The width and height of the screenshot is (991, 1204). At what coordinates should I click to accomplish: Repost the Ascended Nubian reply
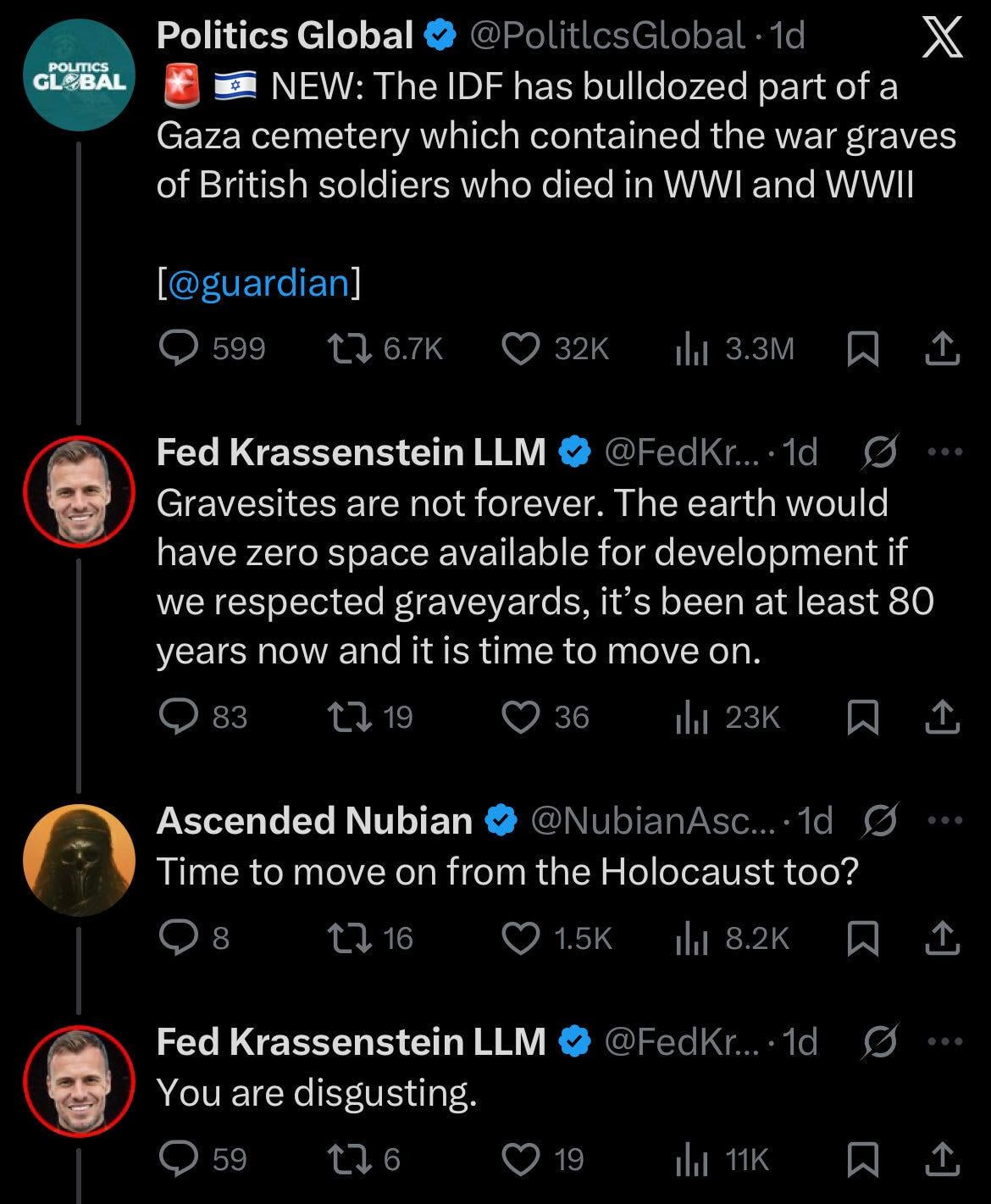pos(347,938)
